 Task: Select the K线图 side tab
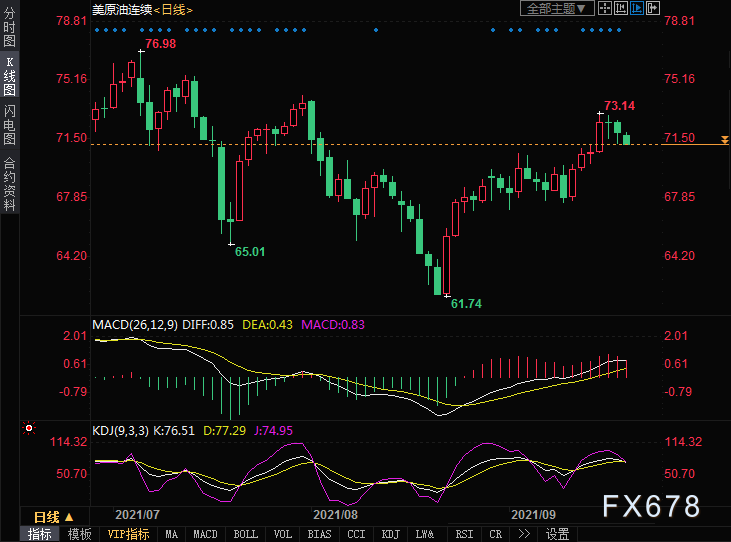click(x=9, y=76)
